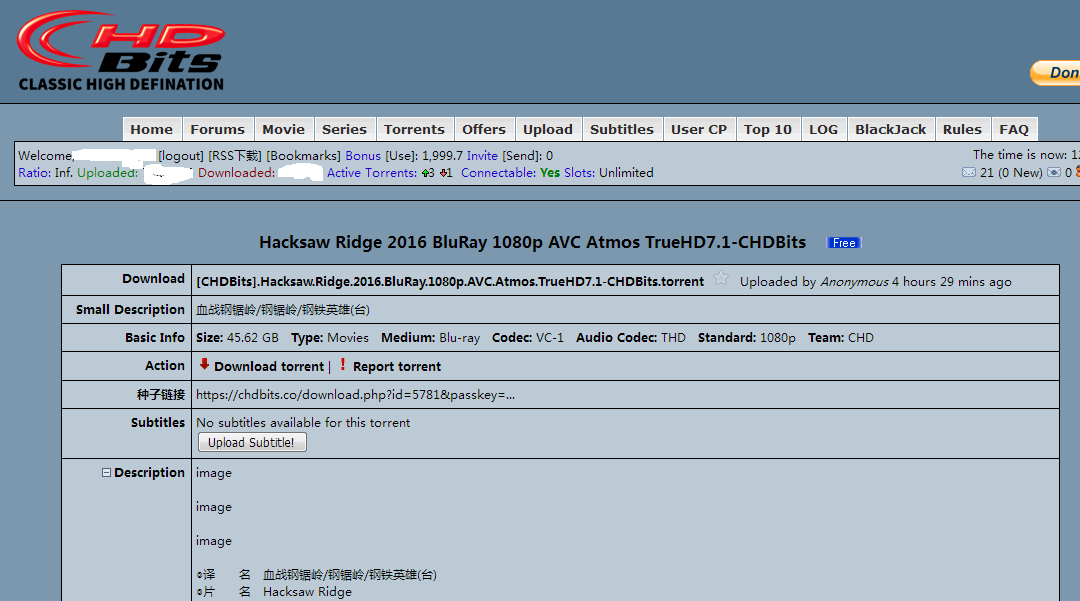Open the Torrents menu tab
The image size is (1080, 601).
coord(414,129)
